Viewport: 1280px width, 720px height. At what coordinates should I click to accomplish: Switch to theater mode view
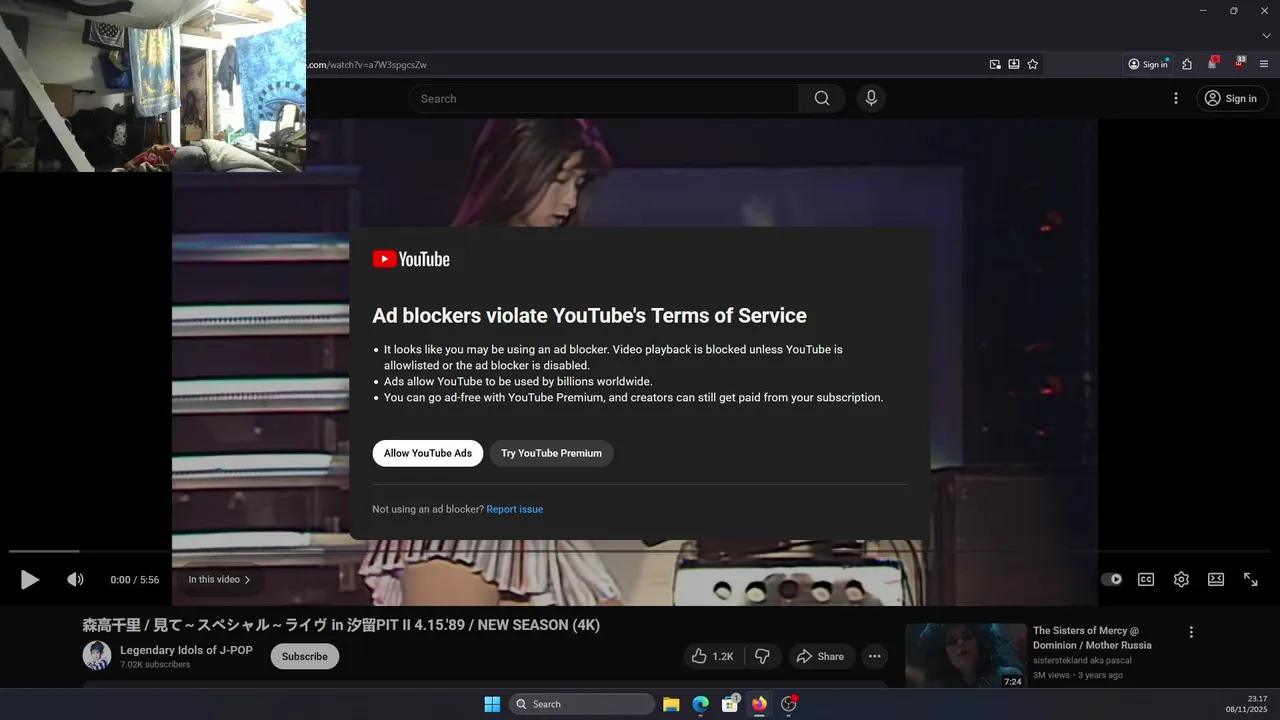pos(1216,579)
